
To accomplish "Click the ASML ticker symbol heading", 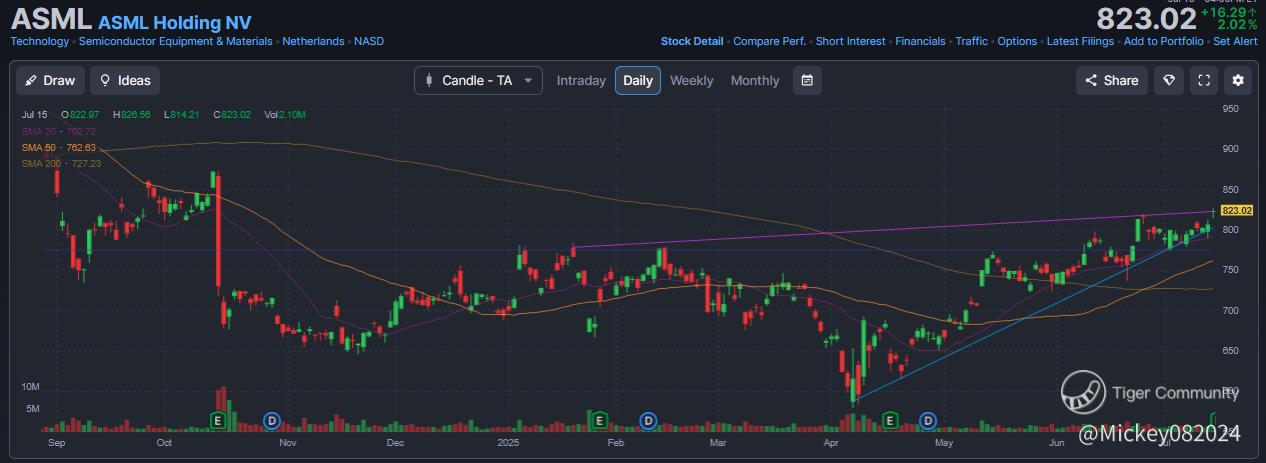I will (x=51, y=20).
